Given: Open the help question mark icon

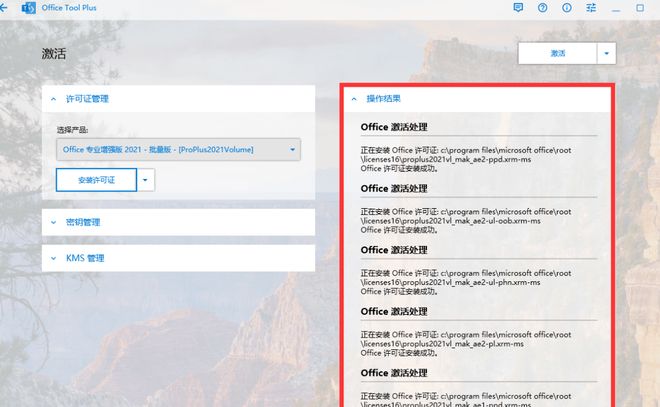Looking at the screenshot, I should tap(543, 8).
